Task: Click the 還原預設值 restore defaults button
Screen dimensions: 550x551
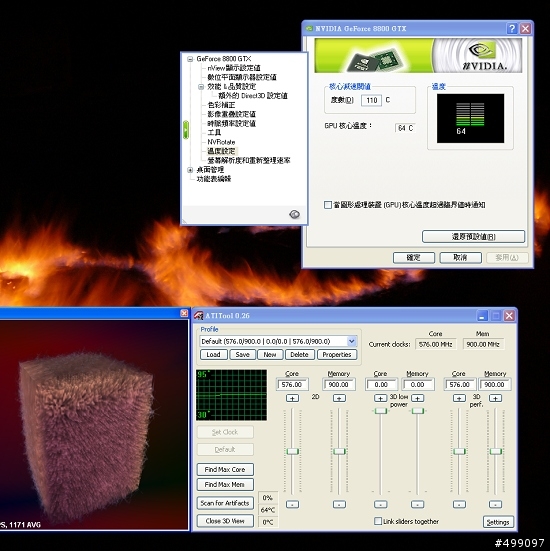Action: click(473, 236)
